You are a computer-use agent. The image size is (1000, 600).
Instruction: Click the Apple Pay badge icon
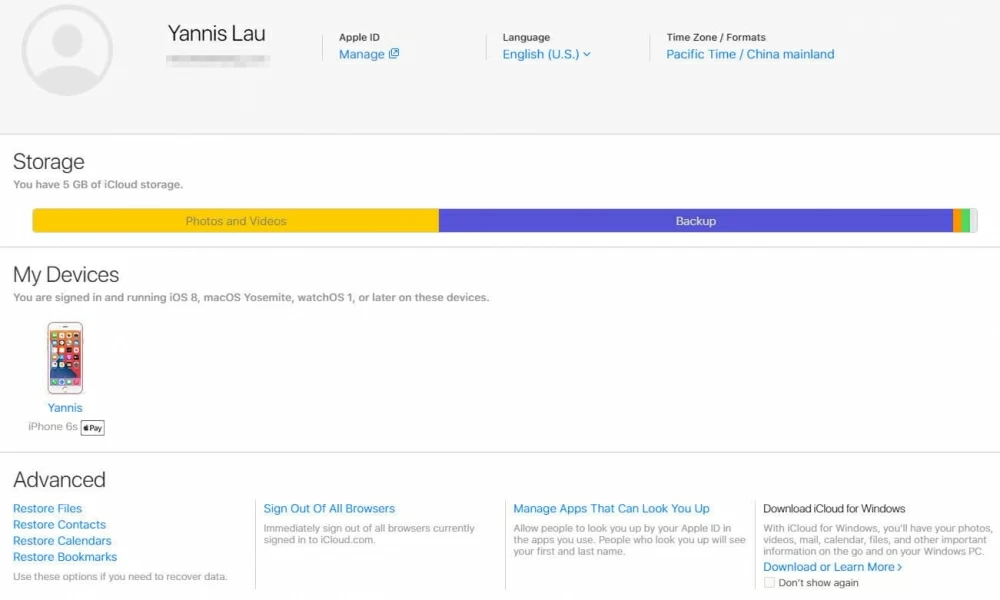93,428
